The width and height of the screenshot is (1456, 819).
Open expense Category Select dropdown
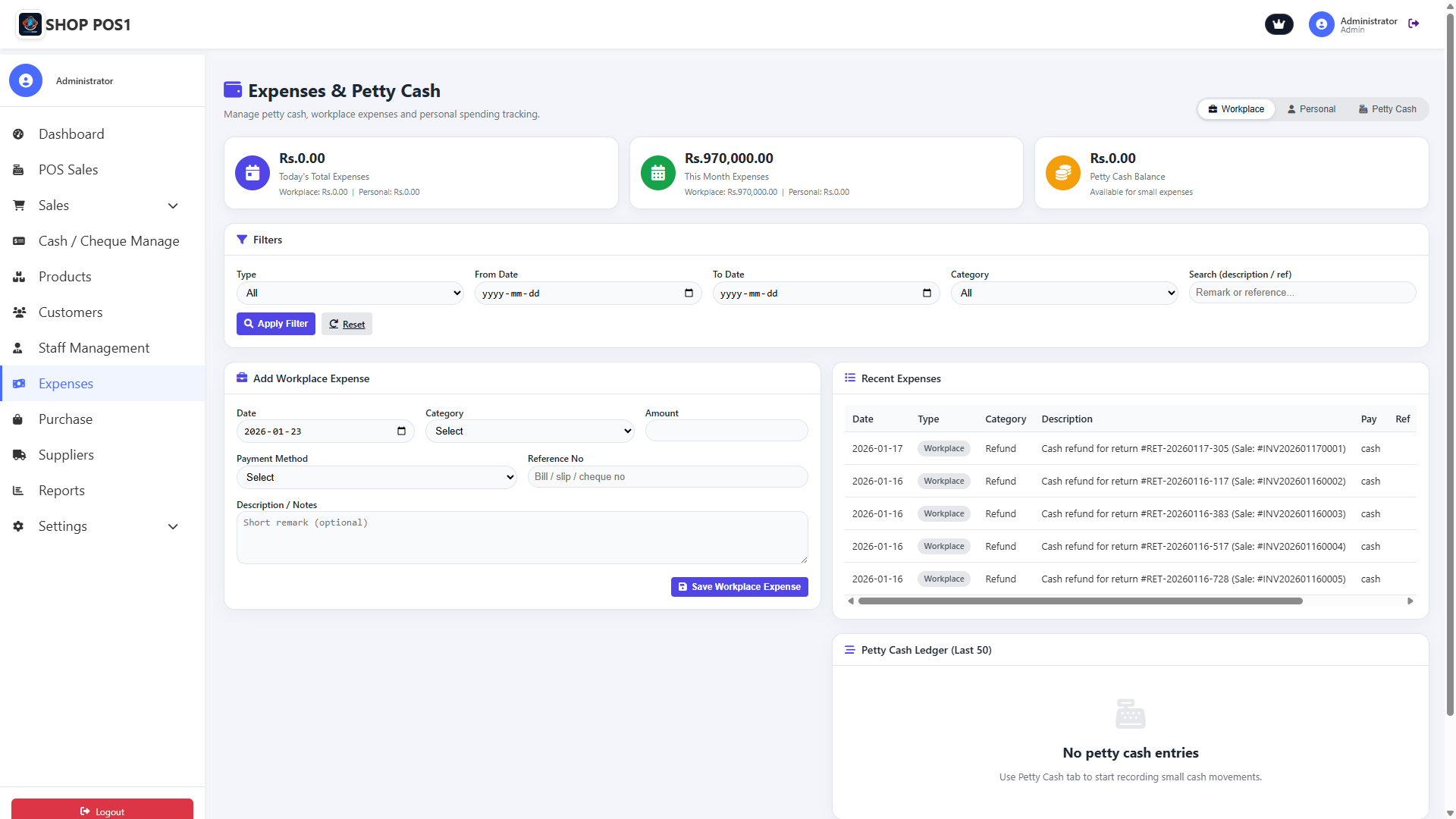529,431
